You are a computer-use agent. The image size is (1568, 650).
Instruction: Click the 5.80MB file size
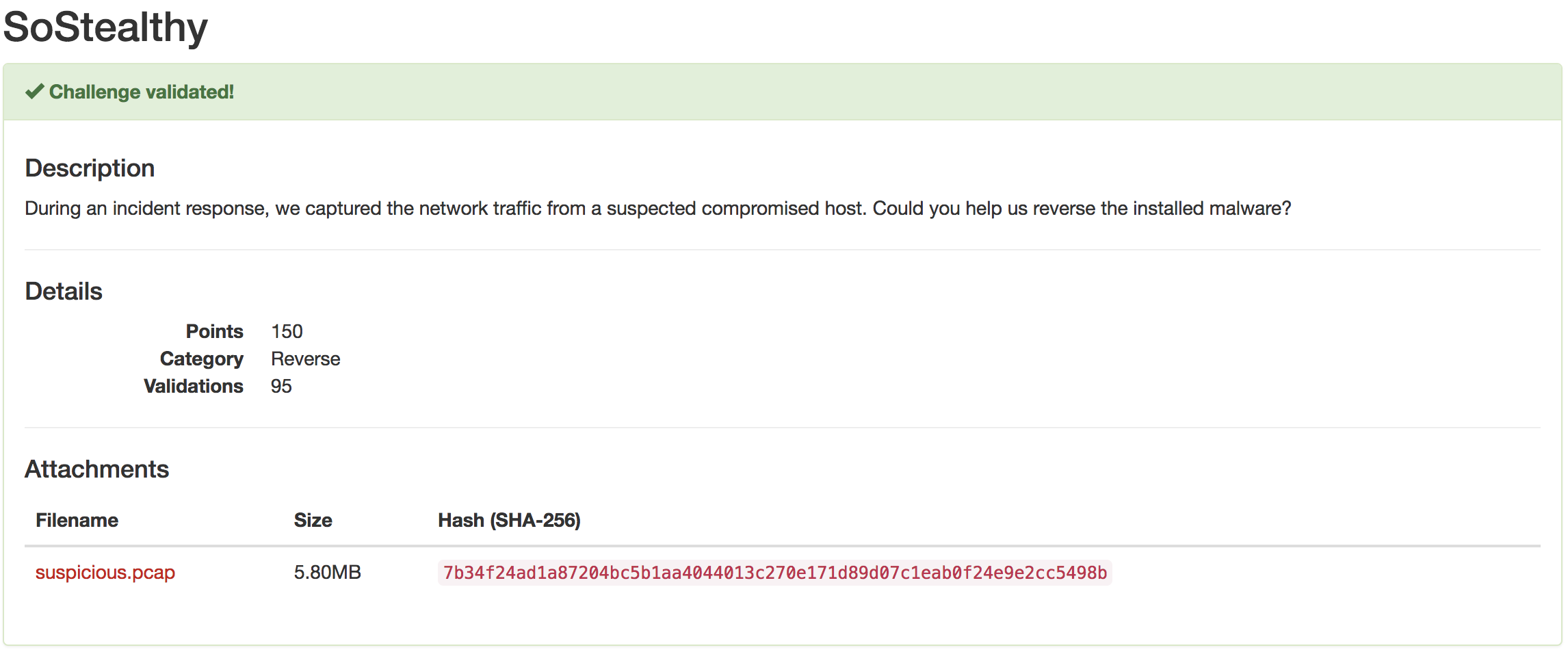327,573
